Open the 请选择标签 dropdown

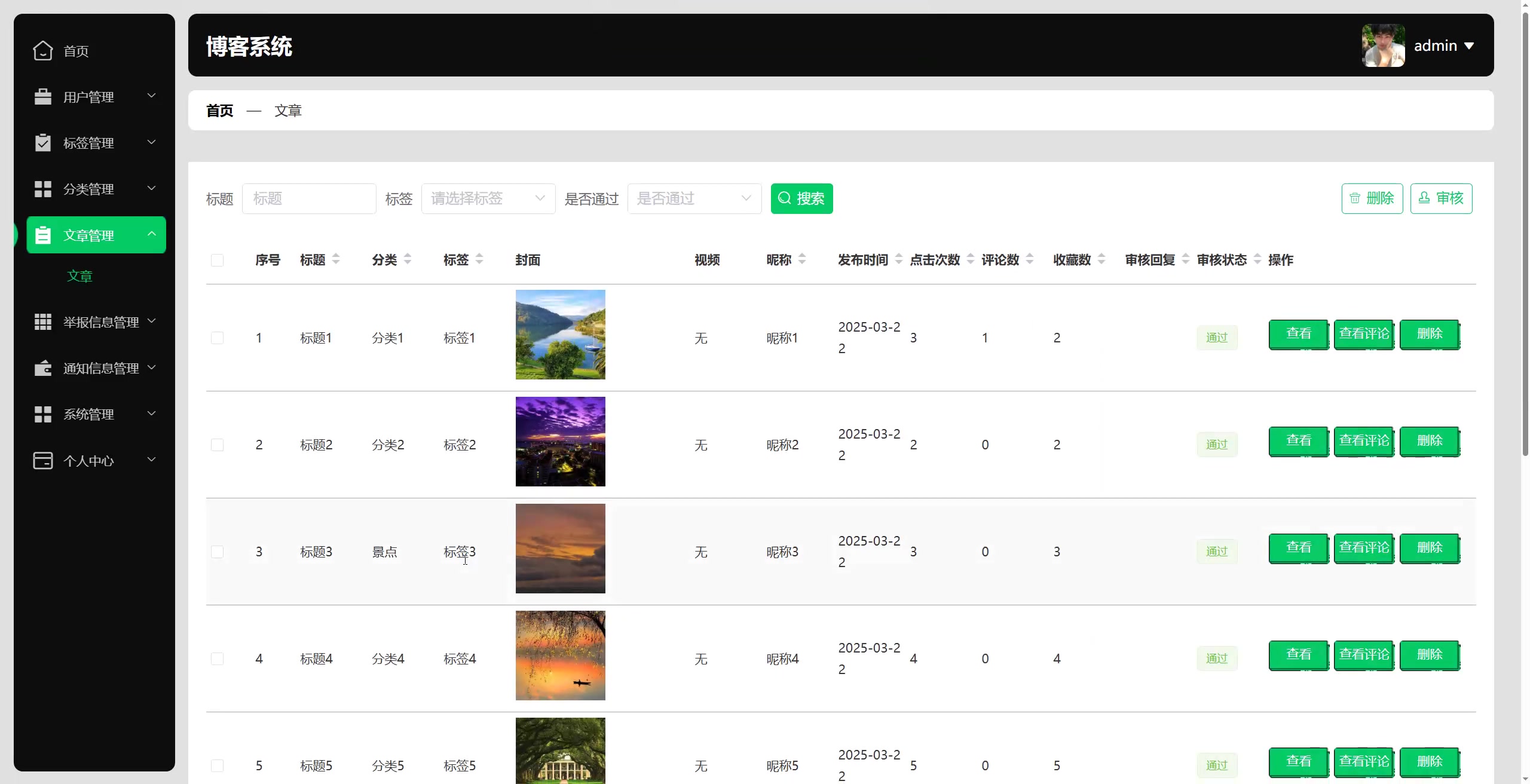pos(488,198)
